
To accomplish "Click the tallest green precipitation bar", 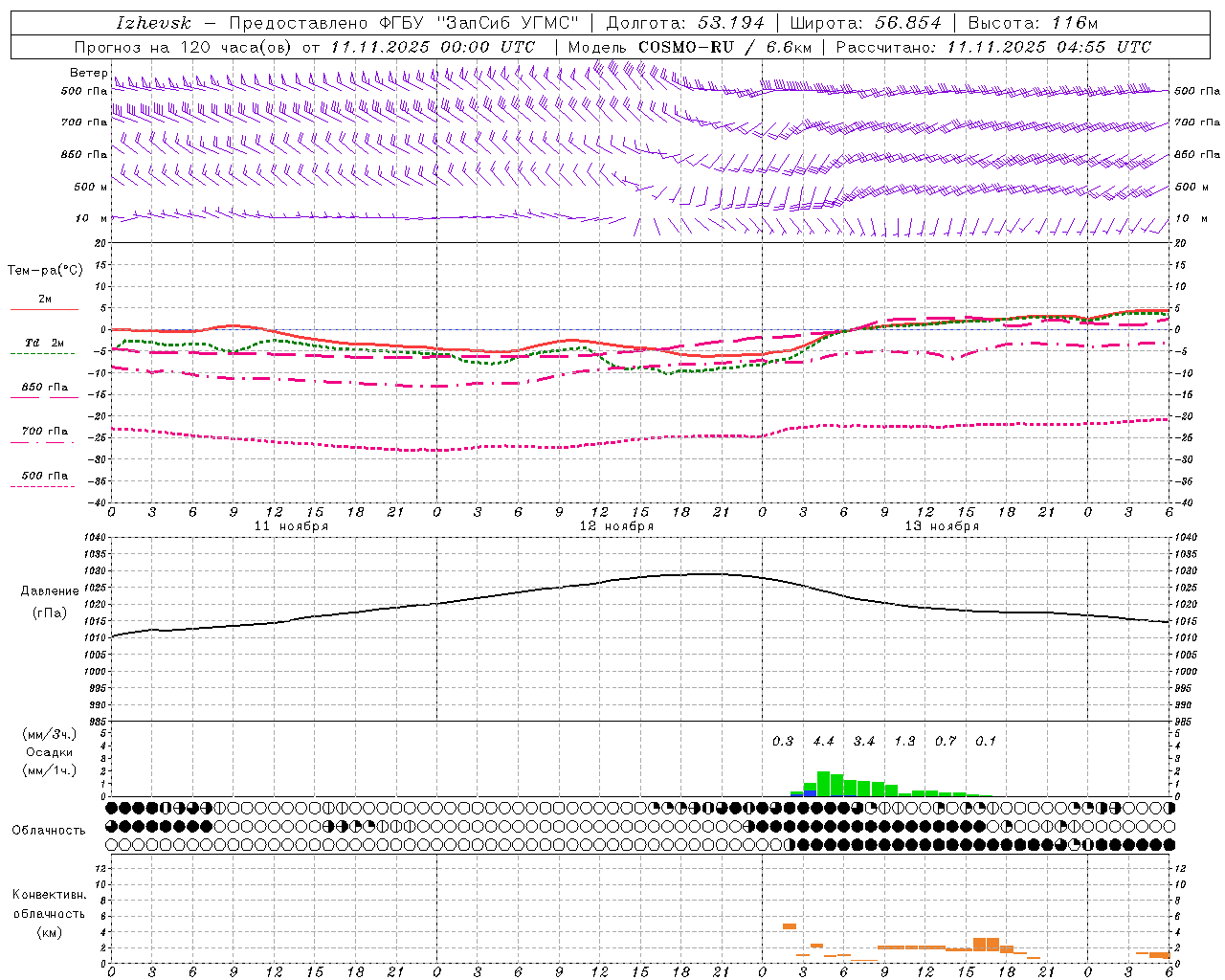I will coord(823,784).
